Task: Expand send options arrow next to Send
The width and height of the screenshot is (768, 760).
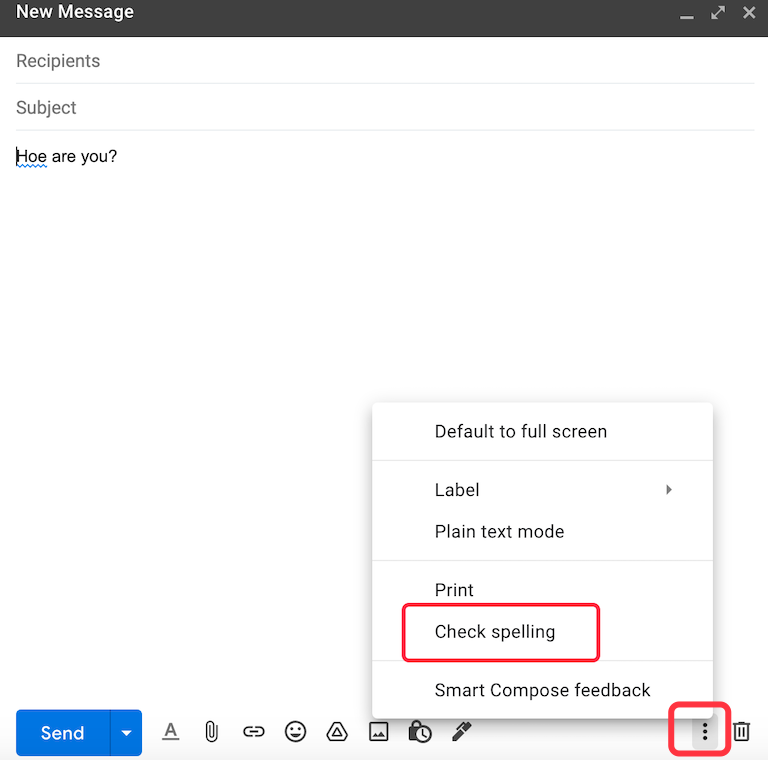Action: click(x=126, y=733)
